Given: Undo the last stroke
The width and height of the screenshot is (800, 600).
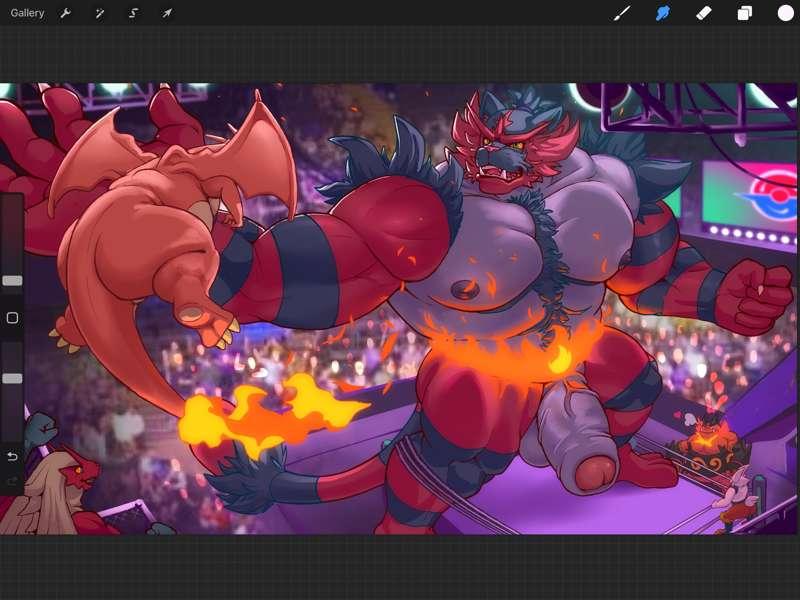Looking at the screenshot, I should [x=12, y=456].
